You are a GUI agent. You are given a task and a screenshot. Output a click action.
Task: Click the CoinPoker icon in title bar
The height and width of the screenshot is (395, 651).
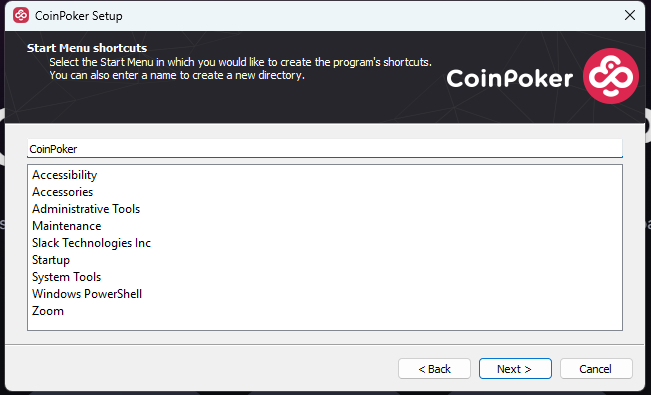coord(21,15)
